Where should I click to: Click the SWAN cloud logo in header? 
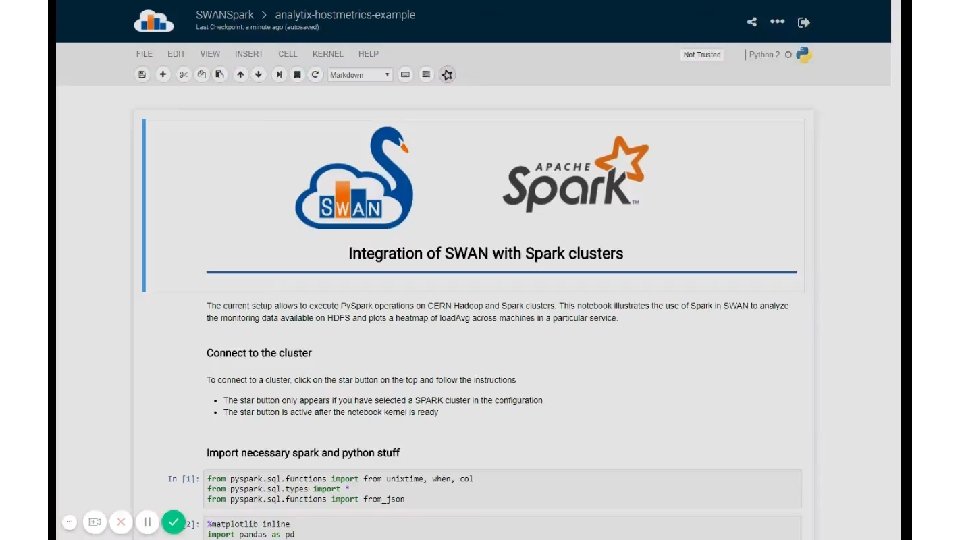(x=154, y=21)
